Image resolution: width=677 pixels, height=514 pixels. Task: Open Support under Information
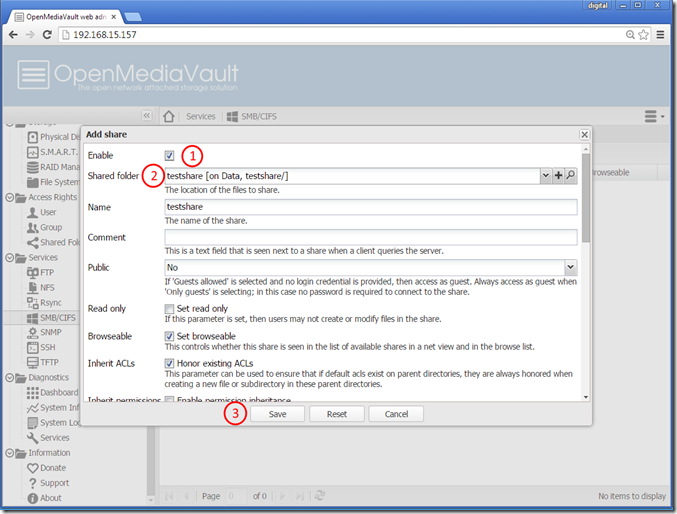tap(48, 483)
